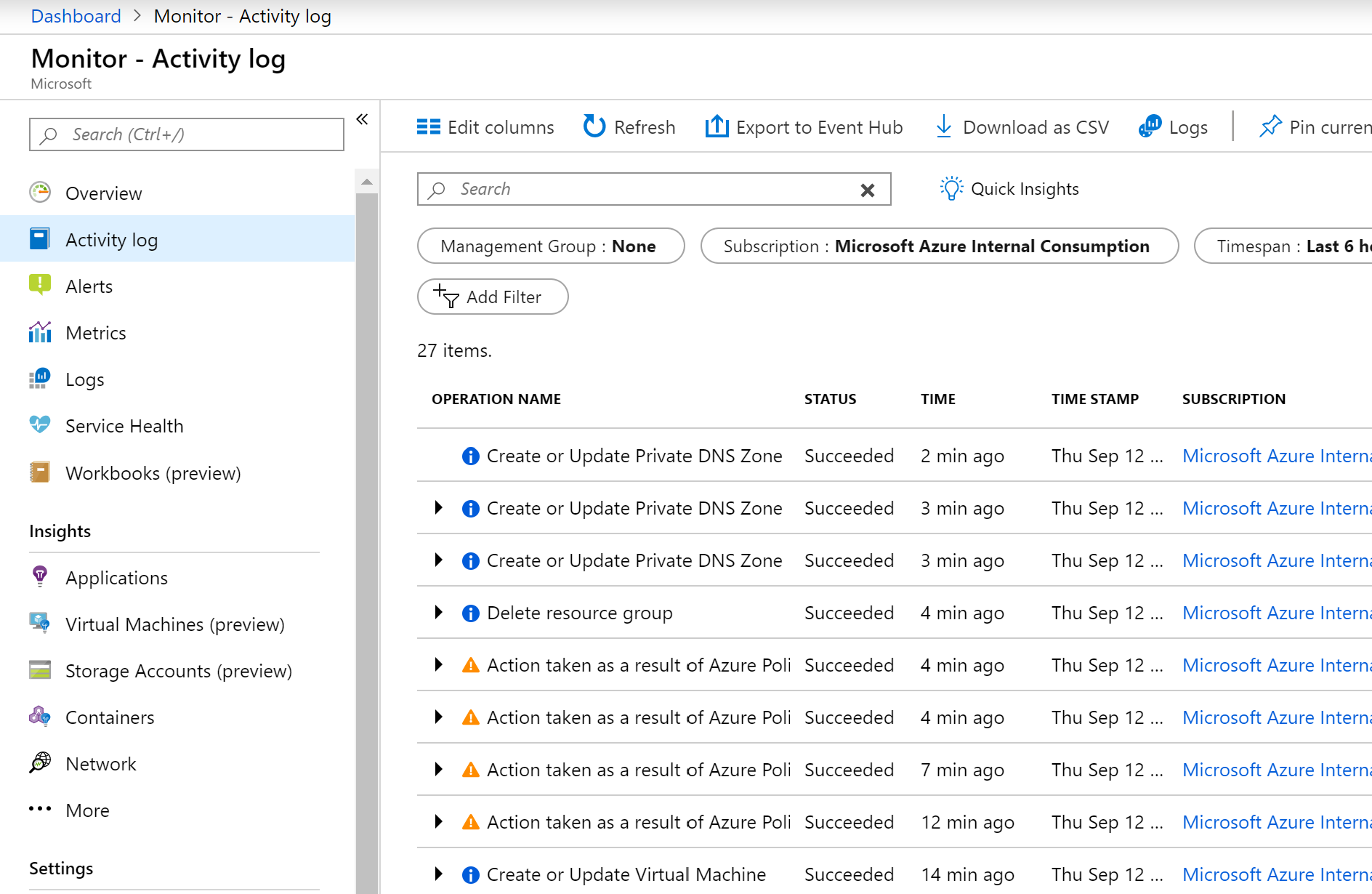Collapse the left navigation pane

[362, 119]
